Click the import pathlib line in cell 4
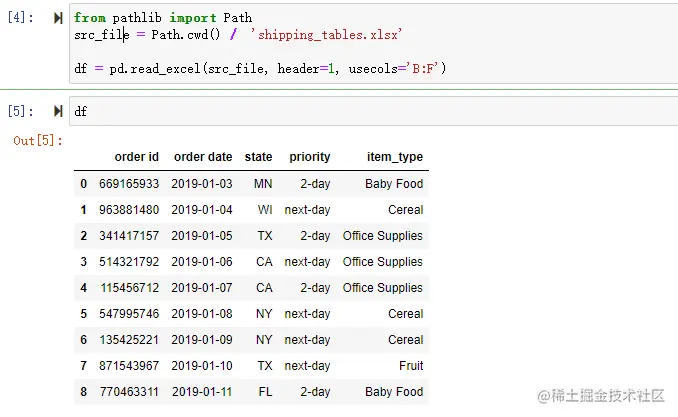This screenshot has height=417, width=678. [163, 18]
